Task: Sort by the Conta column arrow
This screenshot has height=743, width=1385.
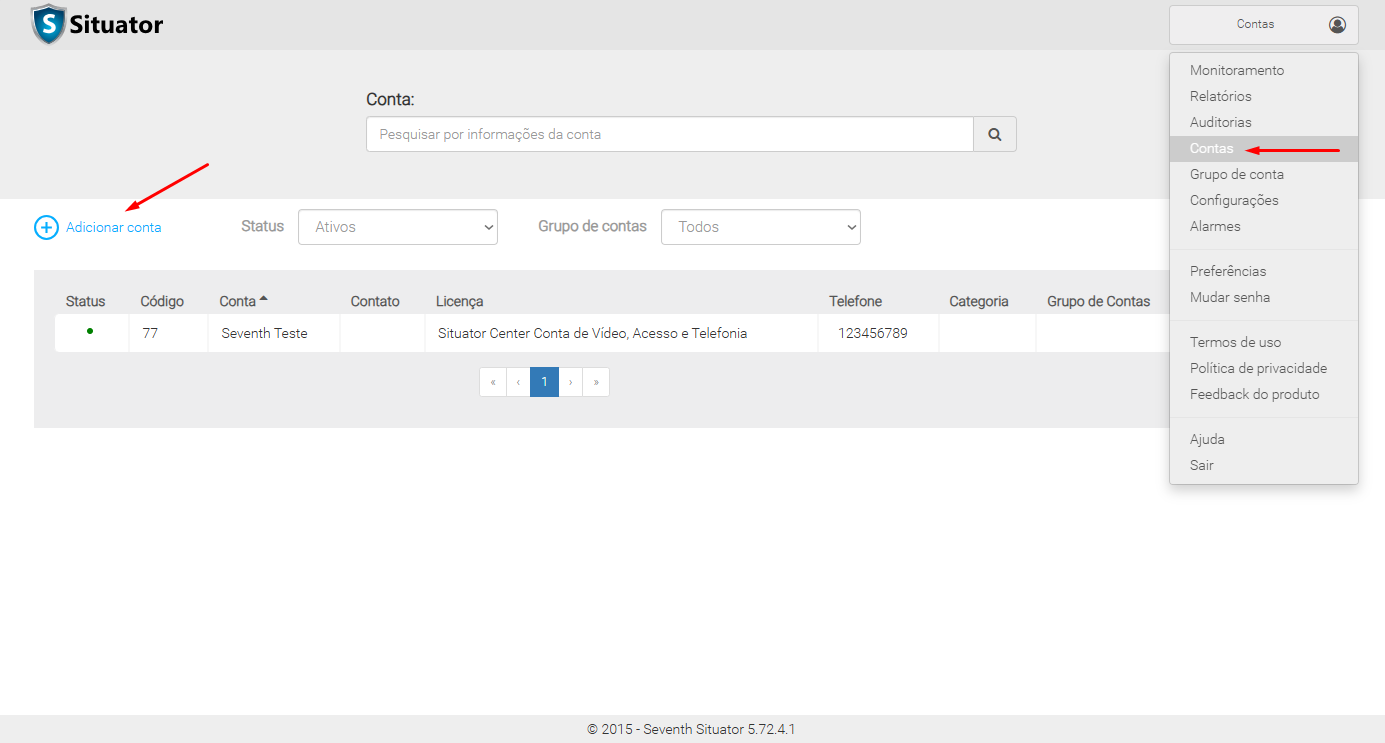Action: click(263, 299)
